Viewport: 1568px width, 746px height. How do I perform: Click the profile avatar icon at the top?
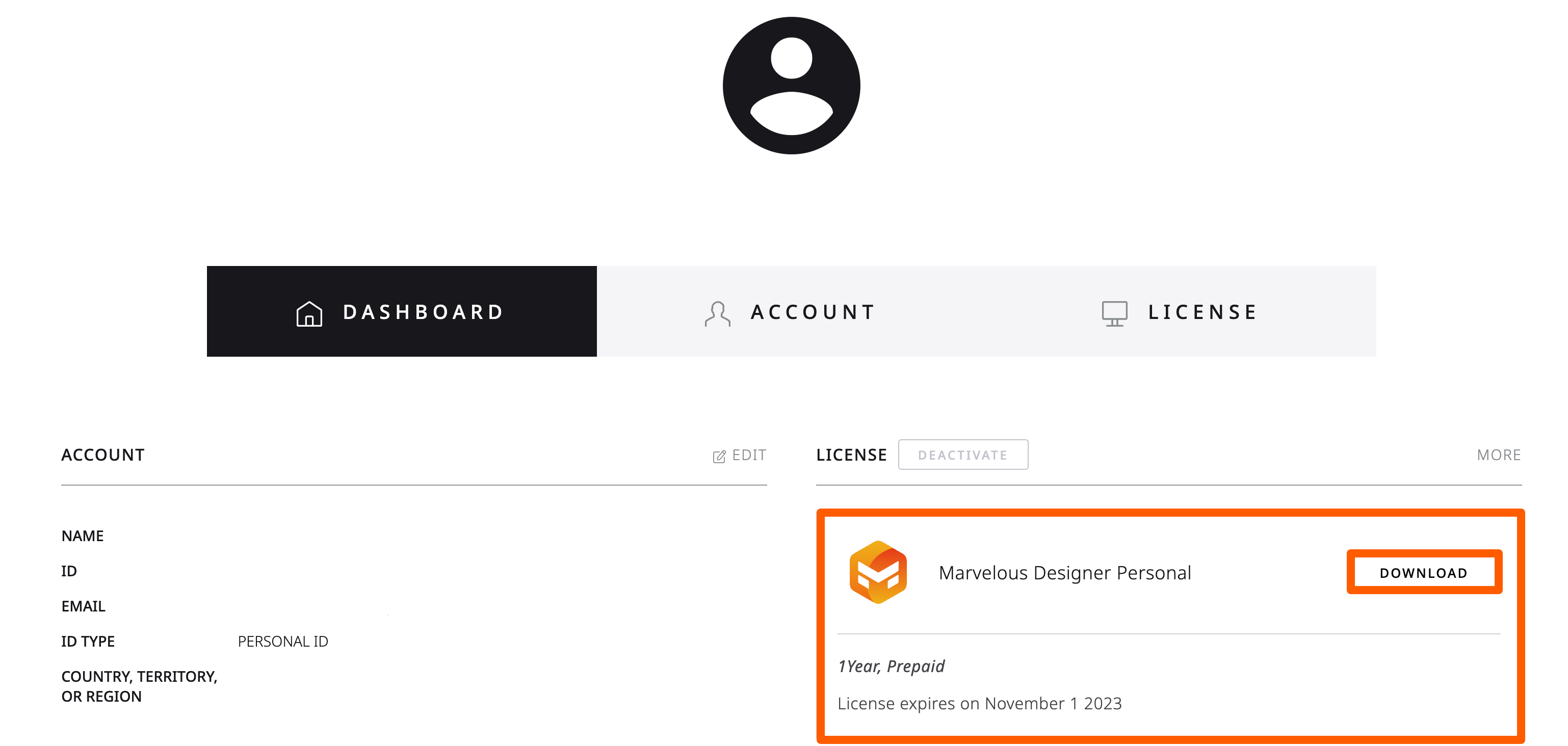pos(790,85)
